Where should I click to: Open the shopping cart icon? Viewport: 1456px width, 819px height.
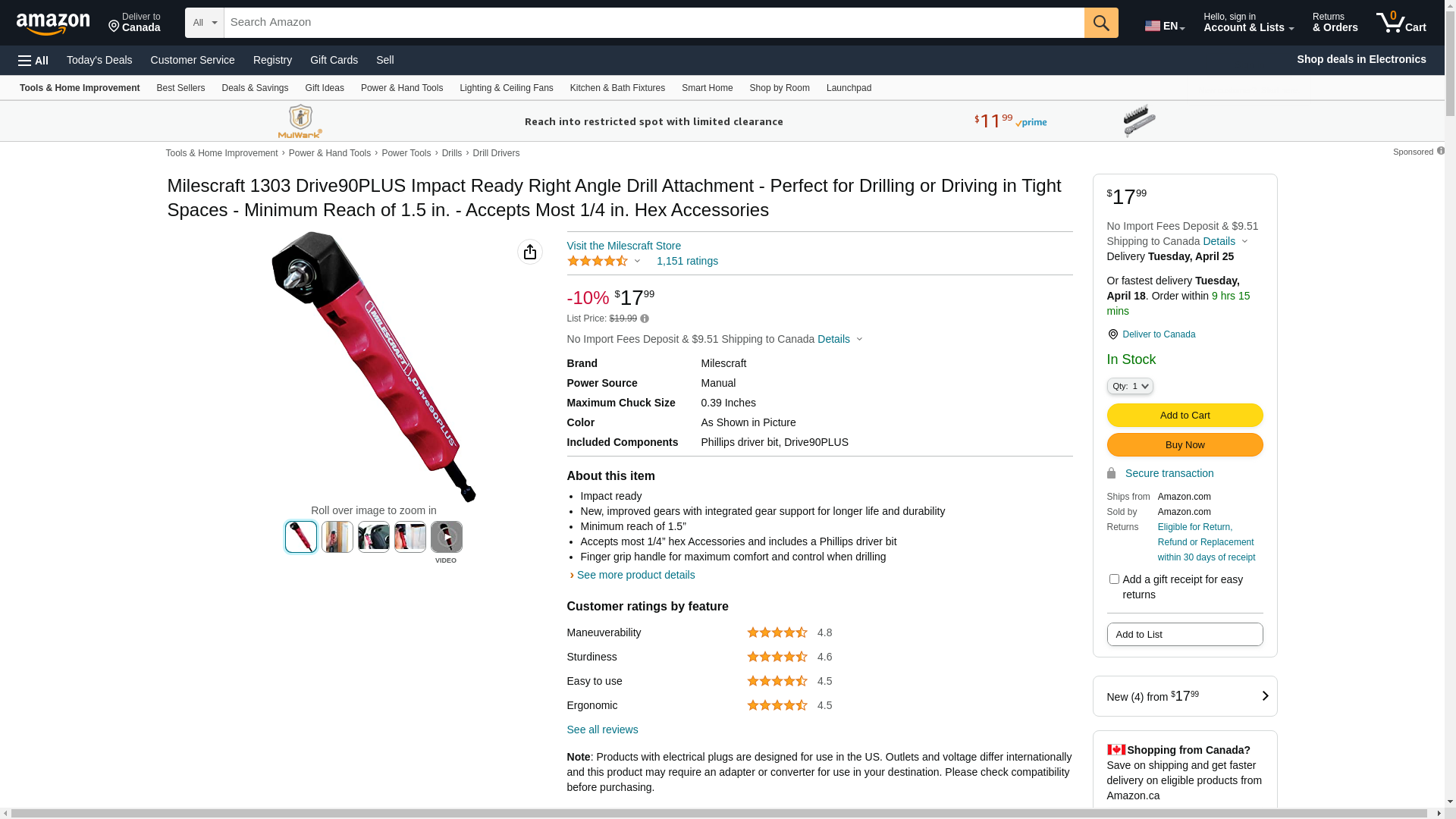[1401, 23]
